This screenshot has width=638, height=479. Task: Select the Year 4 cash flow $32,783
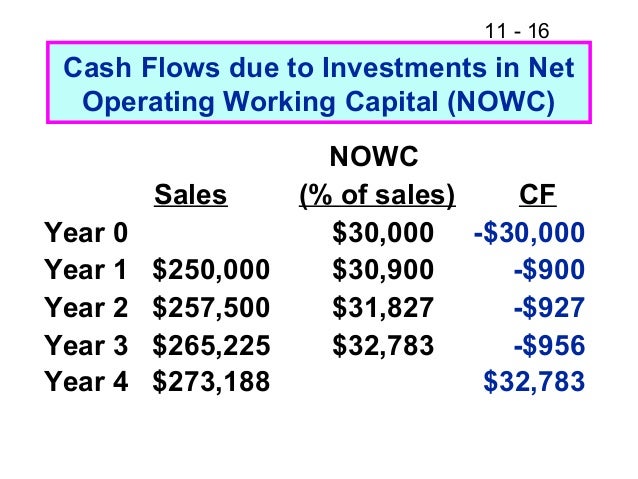pyautogui.click(x=534, y=382)
